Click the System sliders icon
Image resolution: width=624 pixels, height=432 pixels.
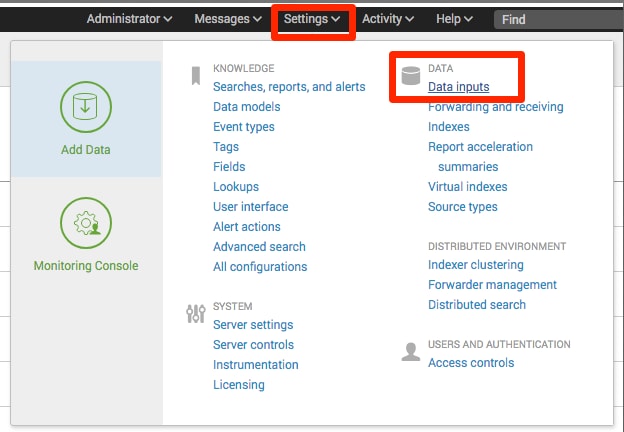[196, 314]
